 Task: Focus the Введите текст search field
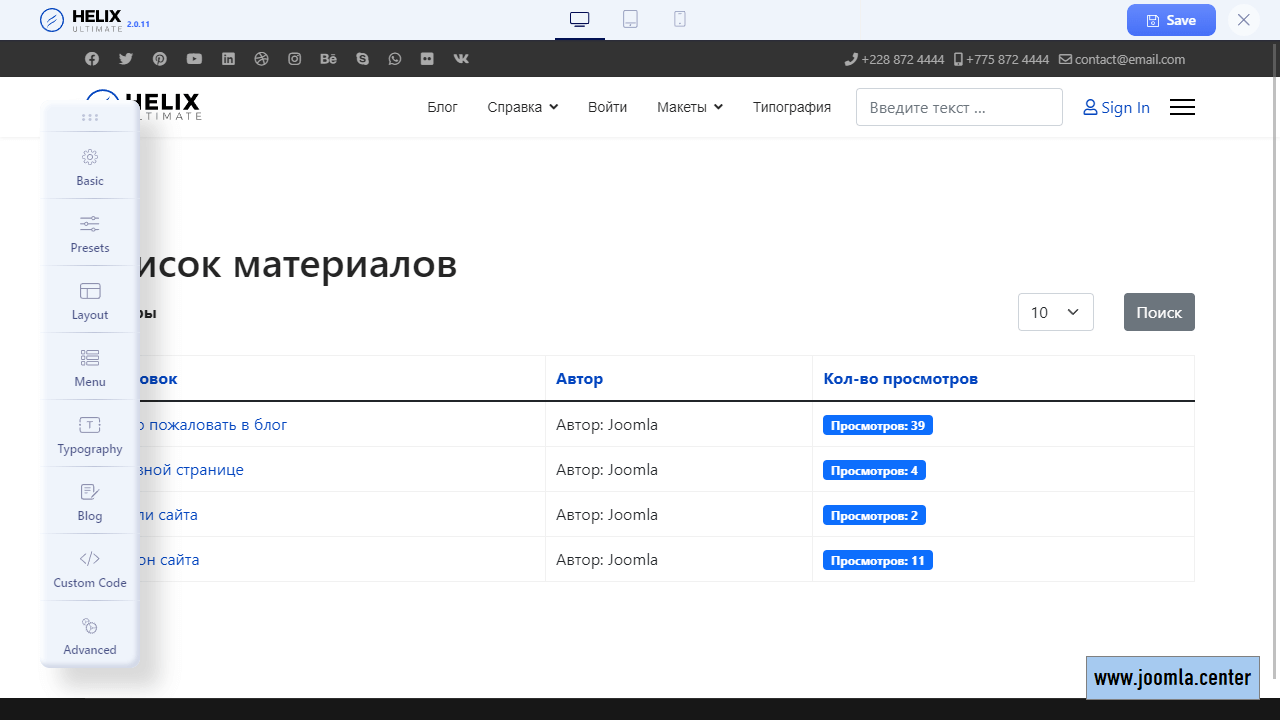point(958,107)
